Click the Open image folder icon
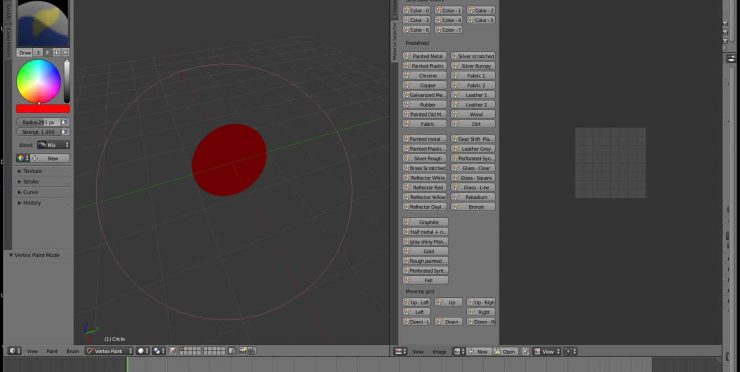This screenshot has height=372, width=740. pos(497,352)
